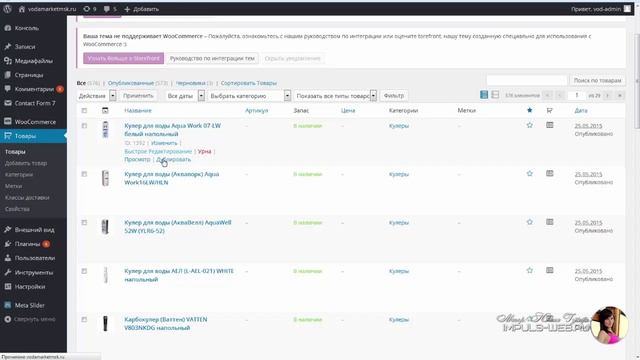640x360 pixels.
Task: Check the Aqua Work 07-LW row checkbox
Action: pyautogui.click(x=84, y=126)
